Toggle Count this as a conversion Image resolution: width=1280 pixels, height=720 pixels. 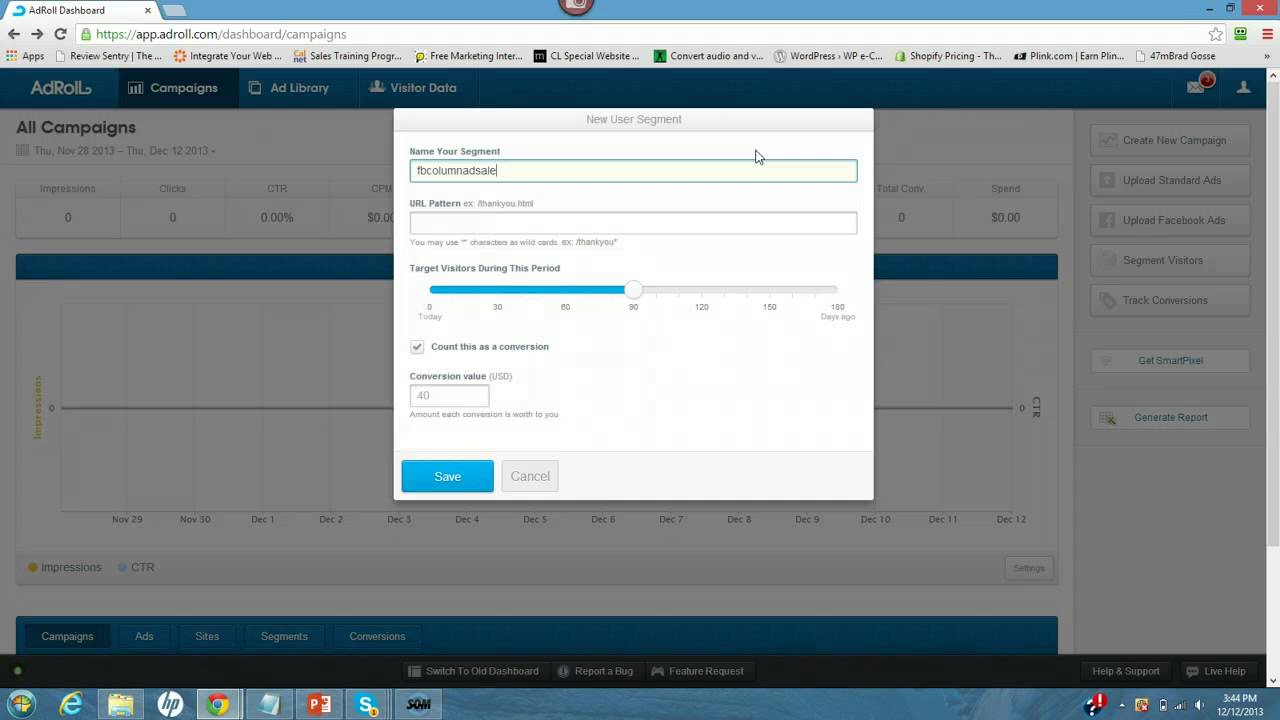point(417,347)
